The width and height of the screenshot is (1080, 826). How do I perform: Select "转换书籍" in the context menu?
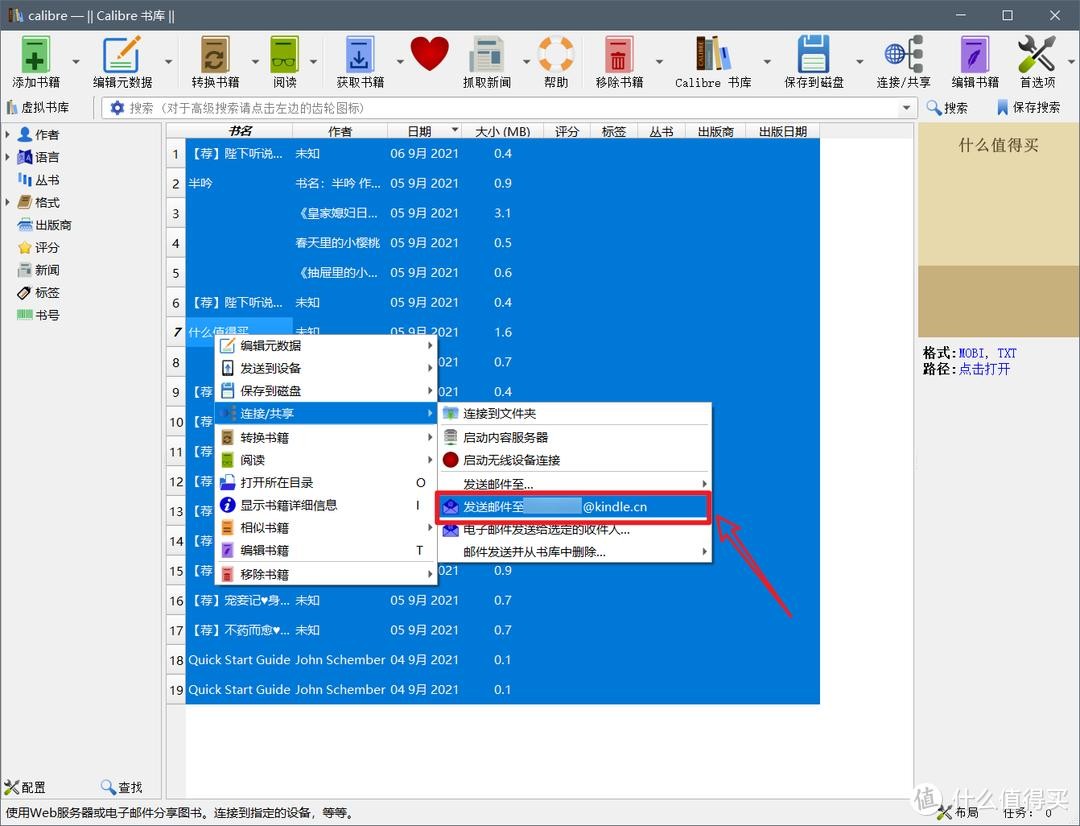click(265, 437)
